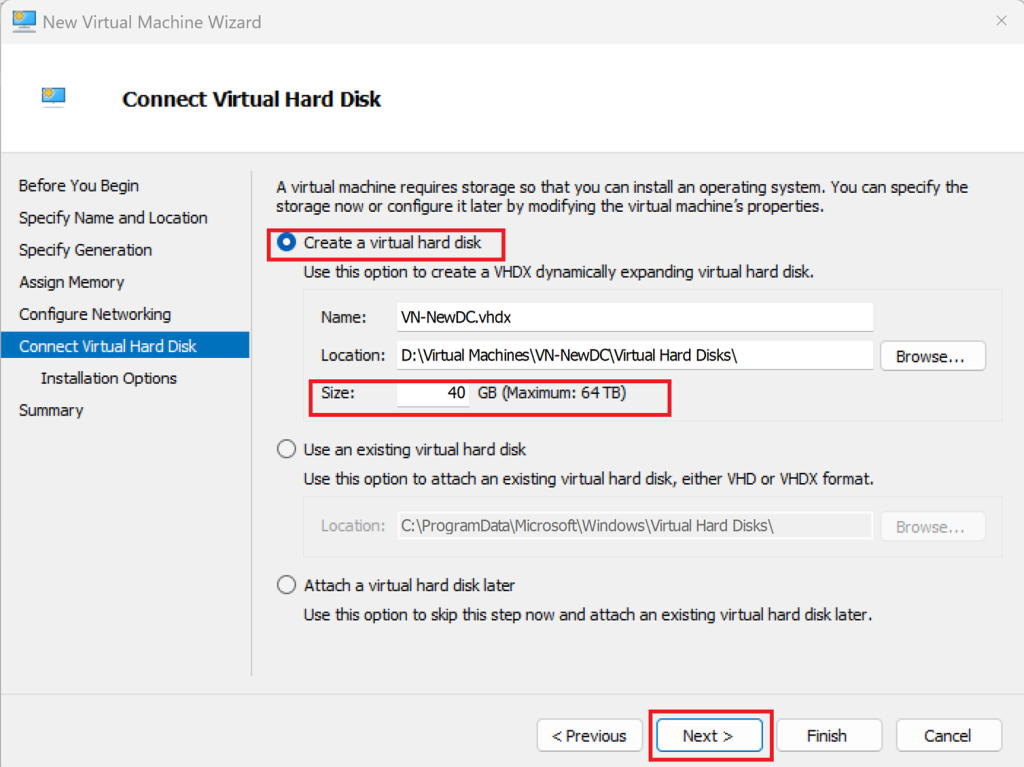The height and width of the screenshot is (767, 1024).
Task: Select the Create a virtual hard disk option
Action: click(287, 242)
